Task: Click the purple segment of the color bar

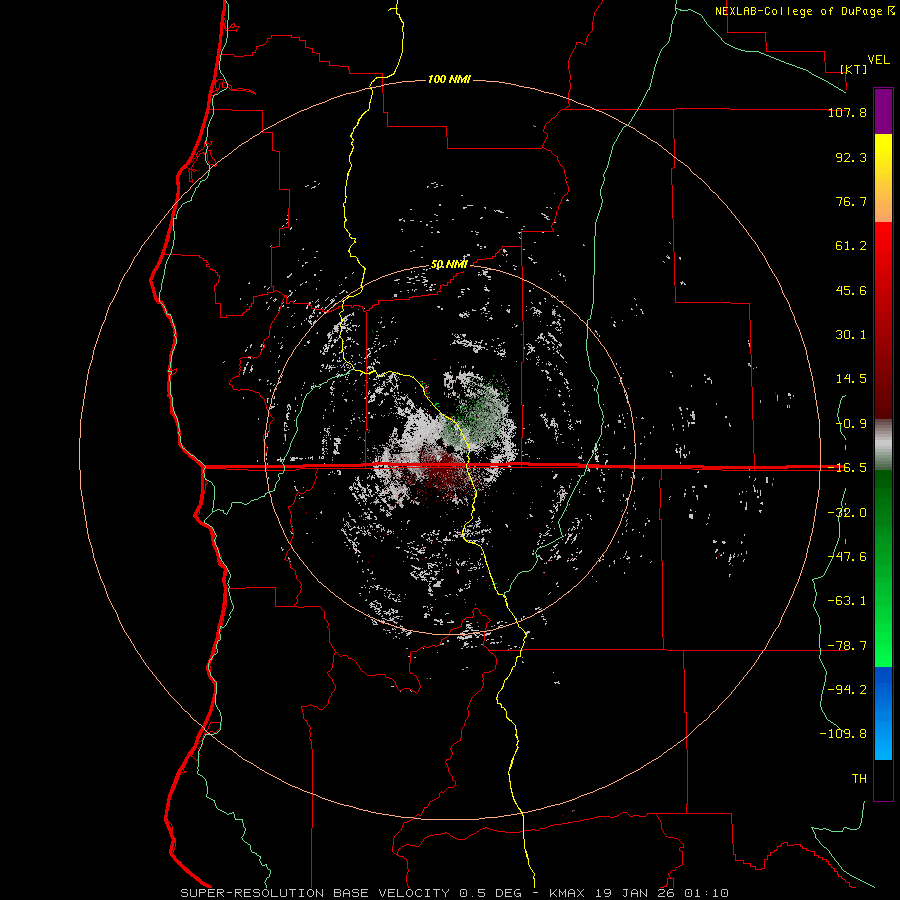Action: pyautogui.click(x=883, y=111)
